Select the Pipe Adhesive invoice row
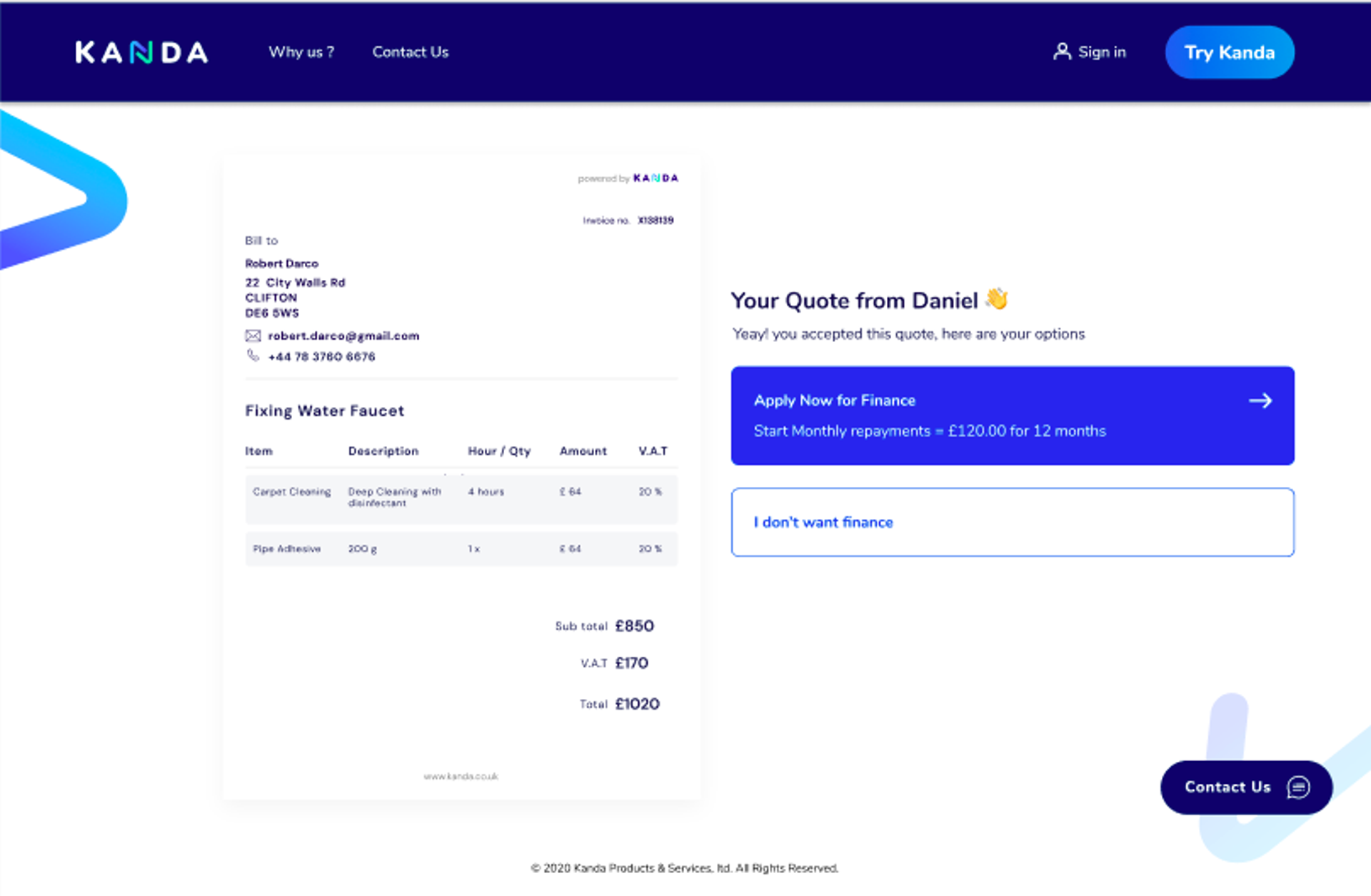 click(461, 549)
